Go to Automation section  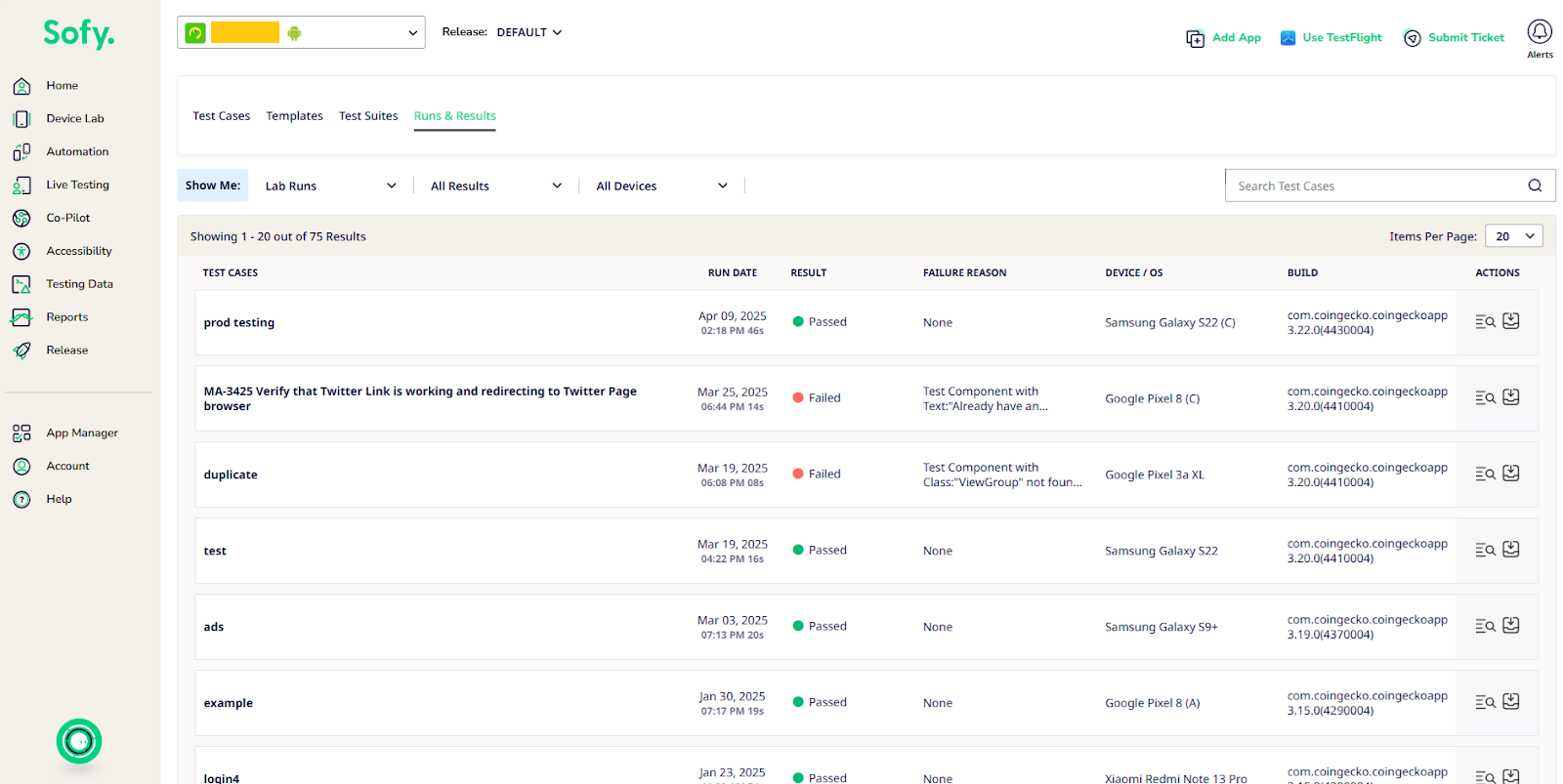tap(77, 152)
